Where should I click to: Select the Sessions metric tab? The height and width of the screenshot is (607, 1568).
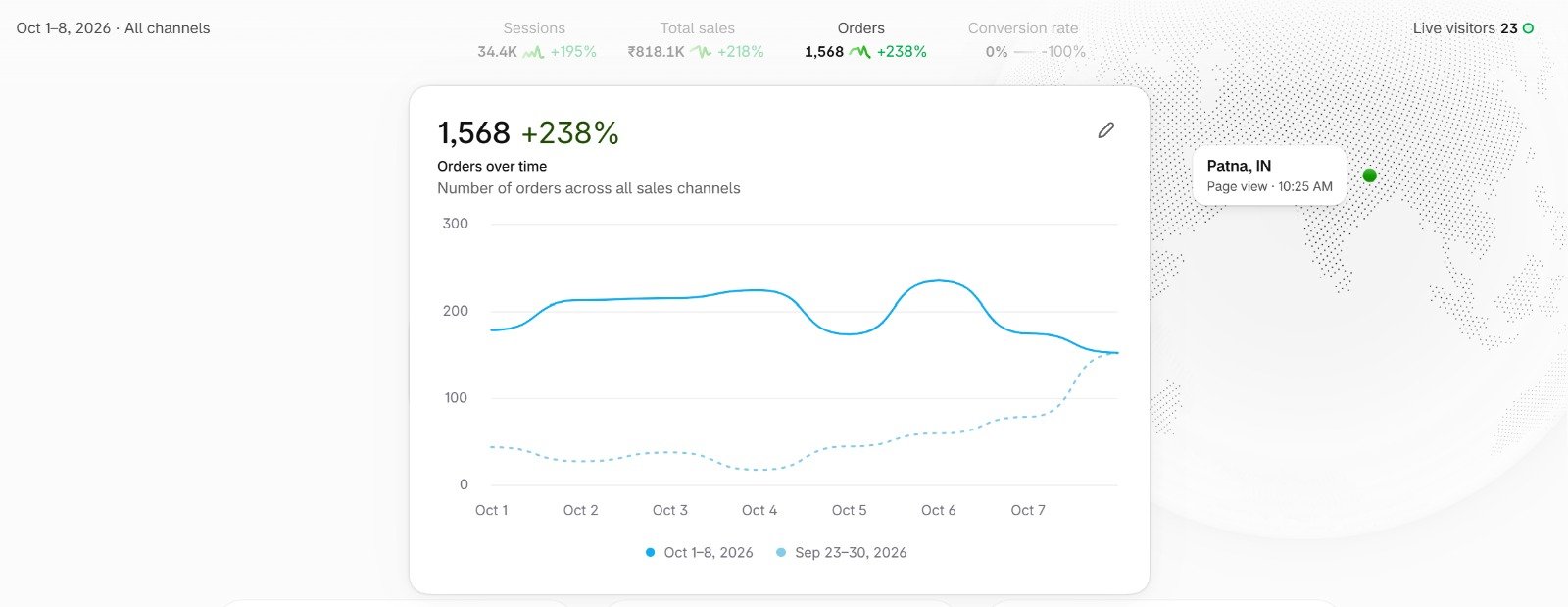[536, 40]
